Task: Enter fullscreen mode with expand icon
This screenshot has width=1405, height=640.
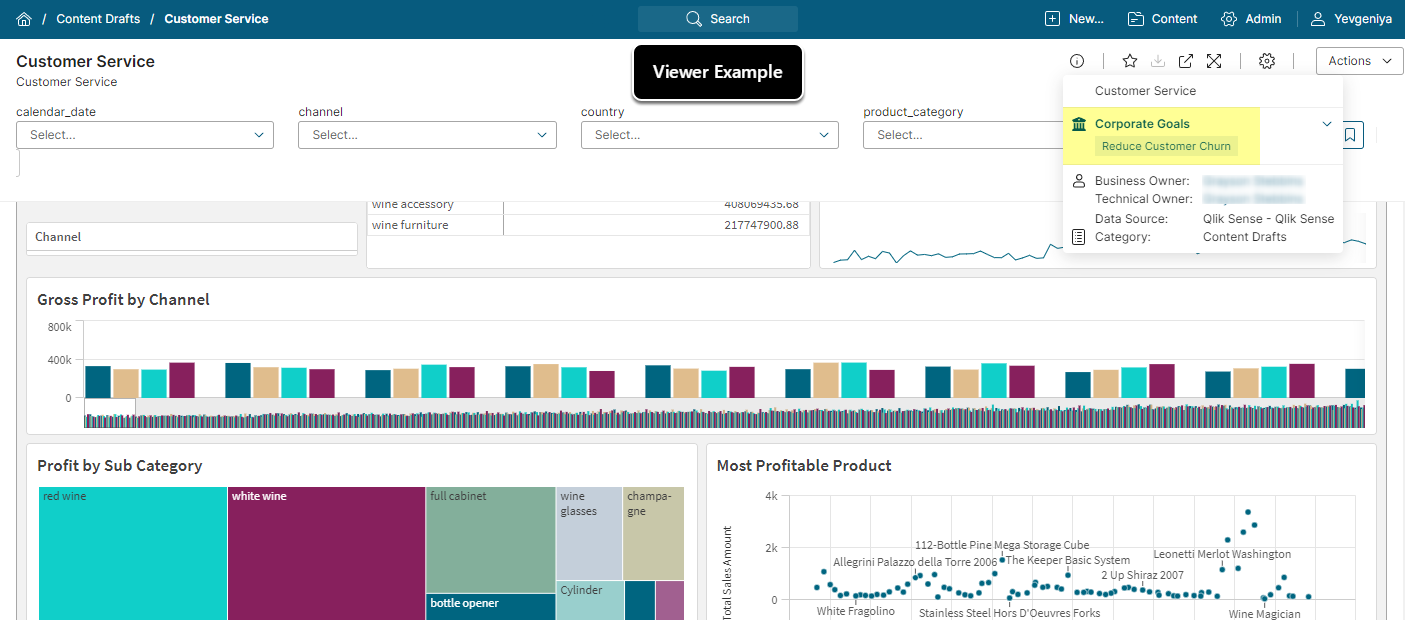Action: (x=1214, y=61)
